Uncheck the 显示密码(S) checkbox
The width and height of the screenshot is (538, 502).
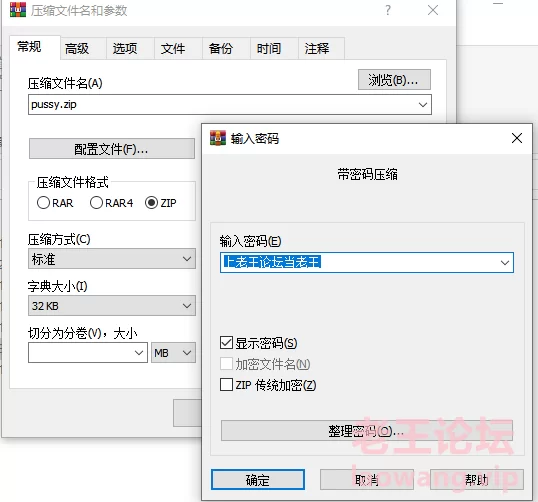pos(226,342)
